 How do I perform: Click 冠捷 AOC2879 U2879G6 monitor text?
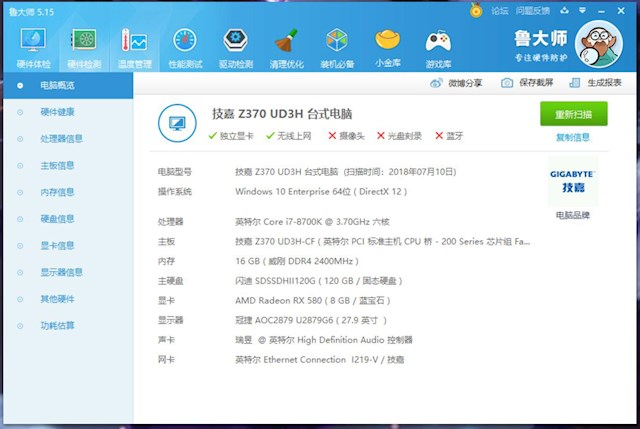(x=311, y=320)
